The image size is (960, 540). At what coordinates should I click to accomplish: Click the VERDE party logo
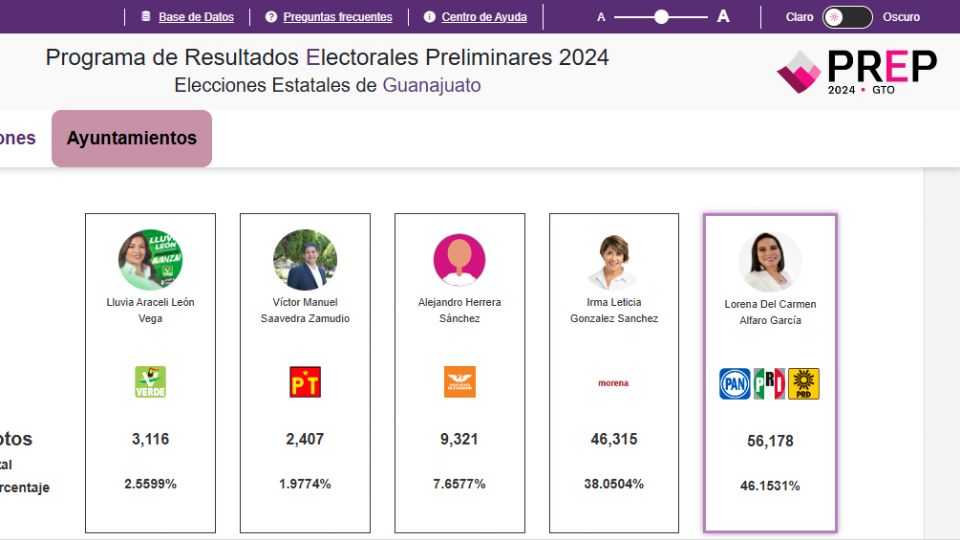pos(150,382)
